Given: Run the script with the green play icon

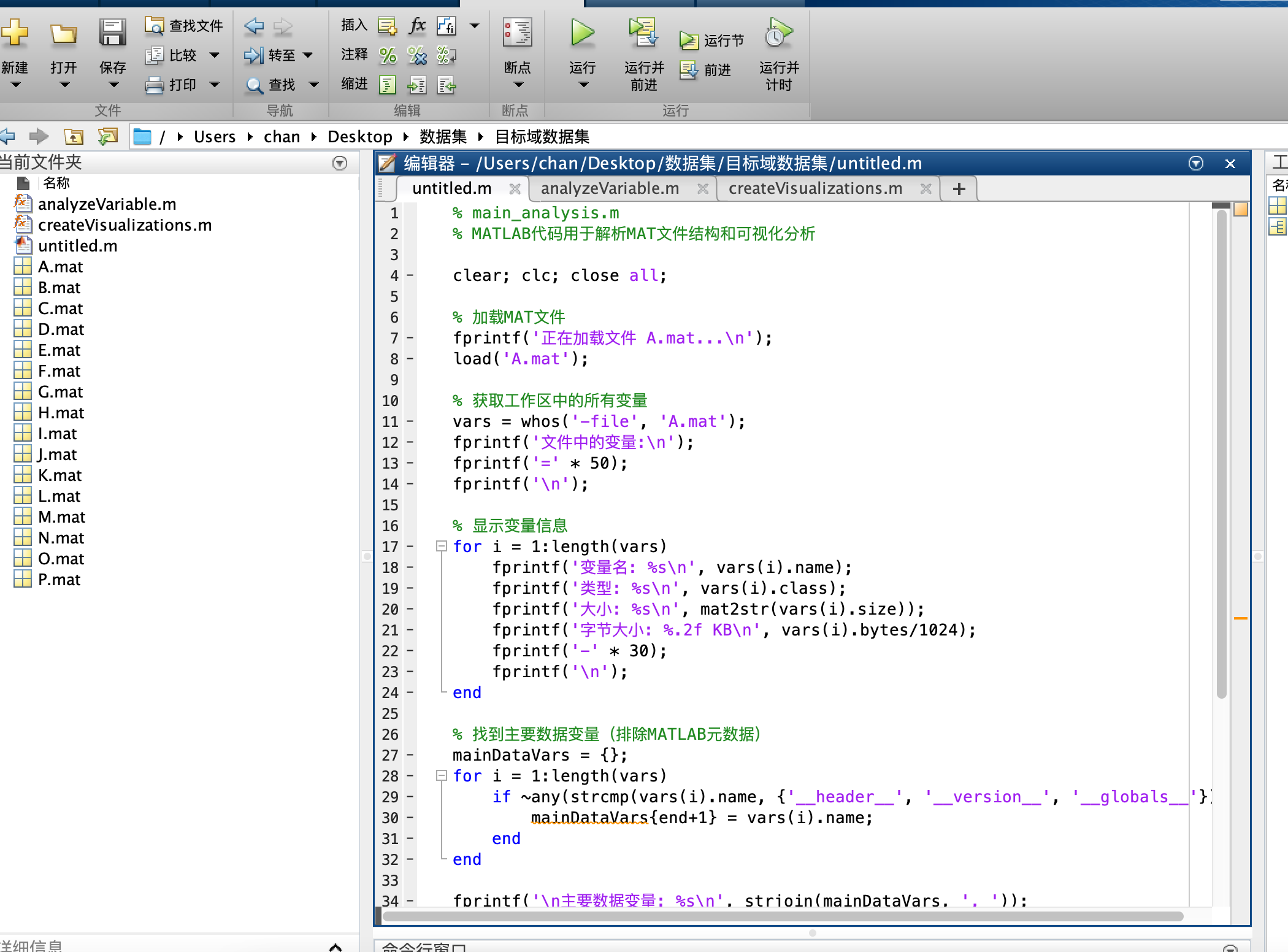Looking at the screenshot, I should (x=582, y=33).
